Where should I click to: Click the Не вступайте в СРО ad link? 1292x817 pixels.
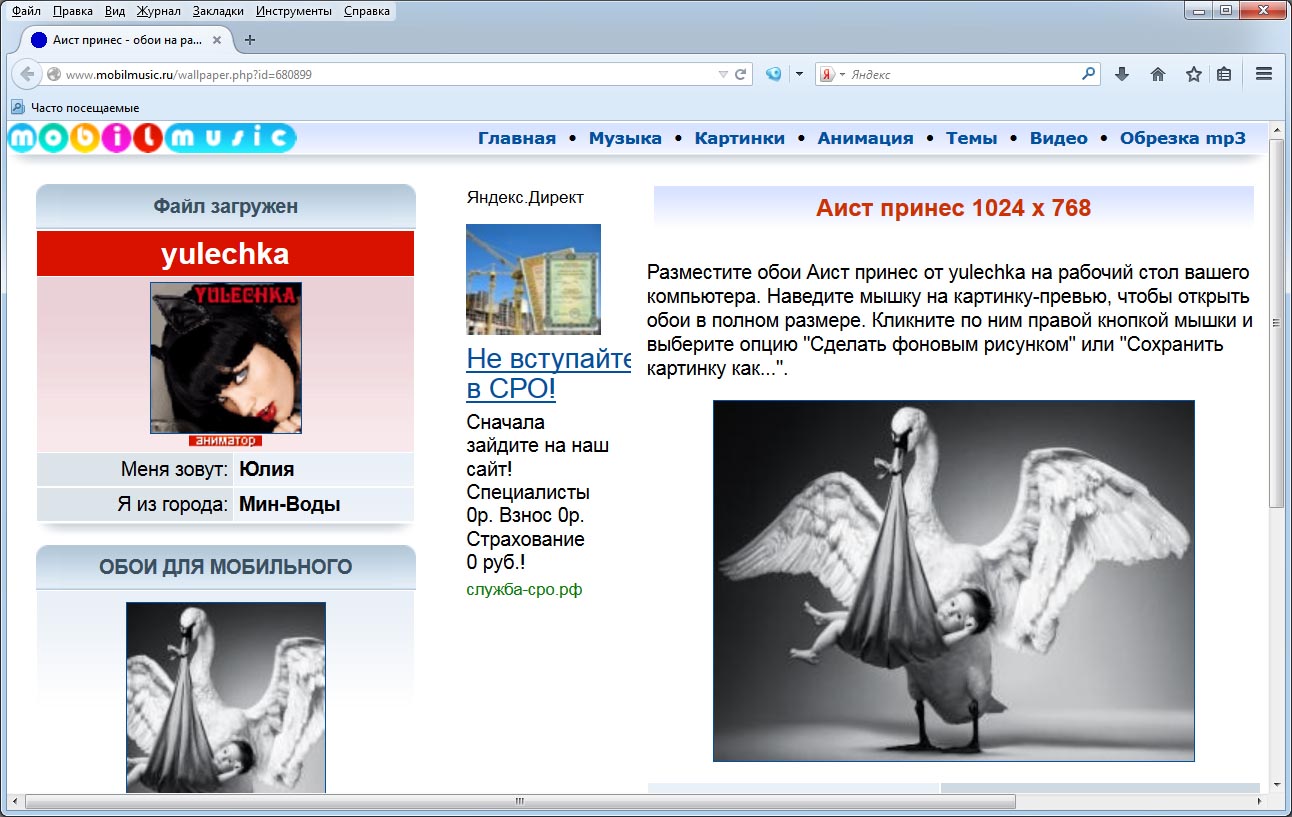548,373
